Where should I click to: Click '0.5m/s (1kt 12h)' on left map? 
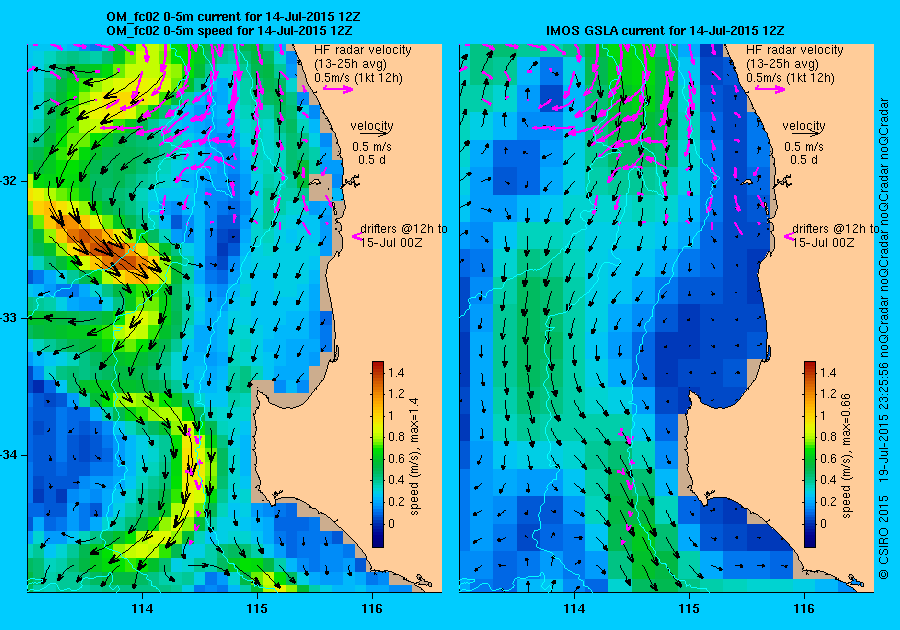(358, 77)
